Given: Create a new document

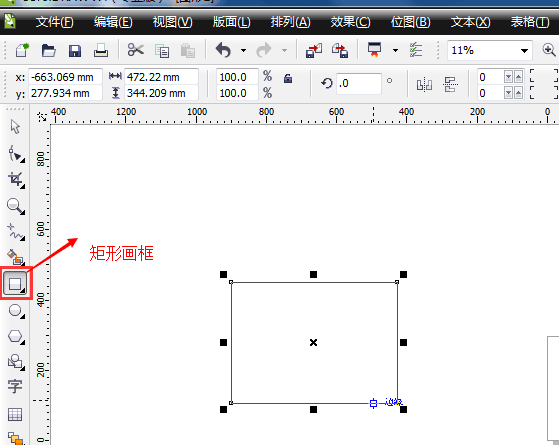Looking at the screenshot, I should (x=22, y=50).
